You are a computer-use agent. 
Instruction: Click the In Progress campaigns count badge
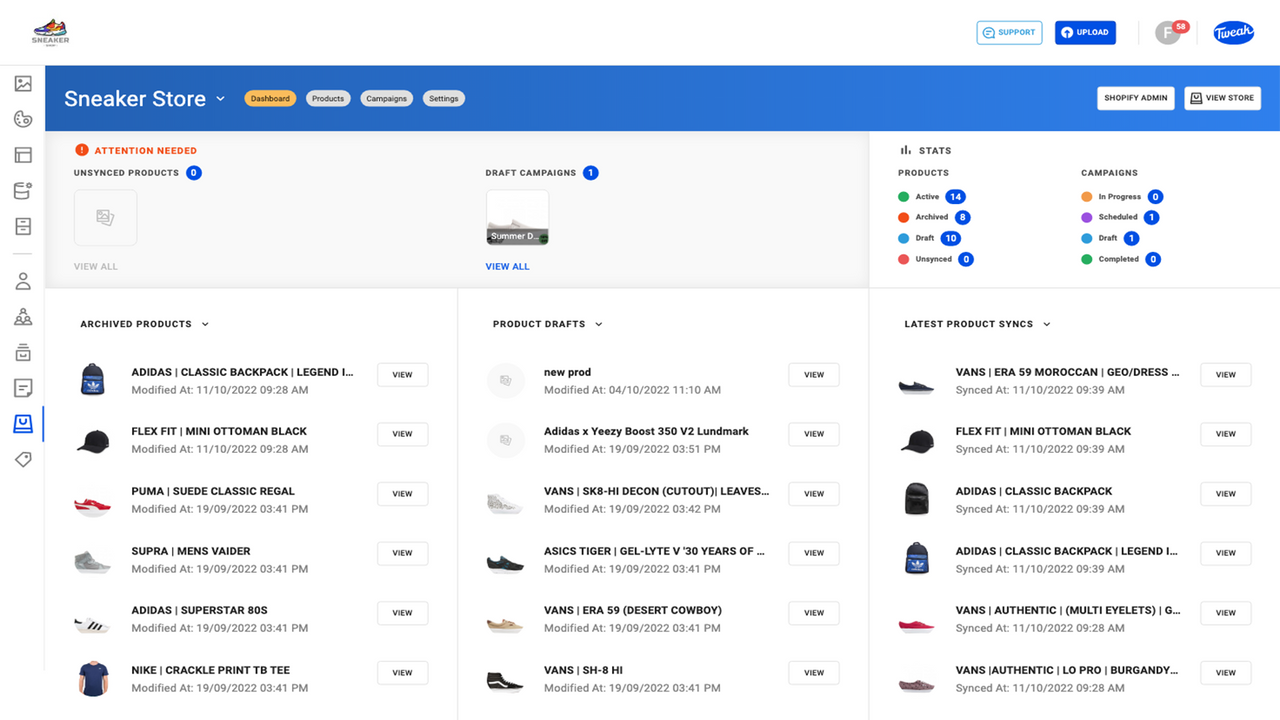point(1155,197)
